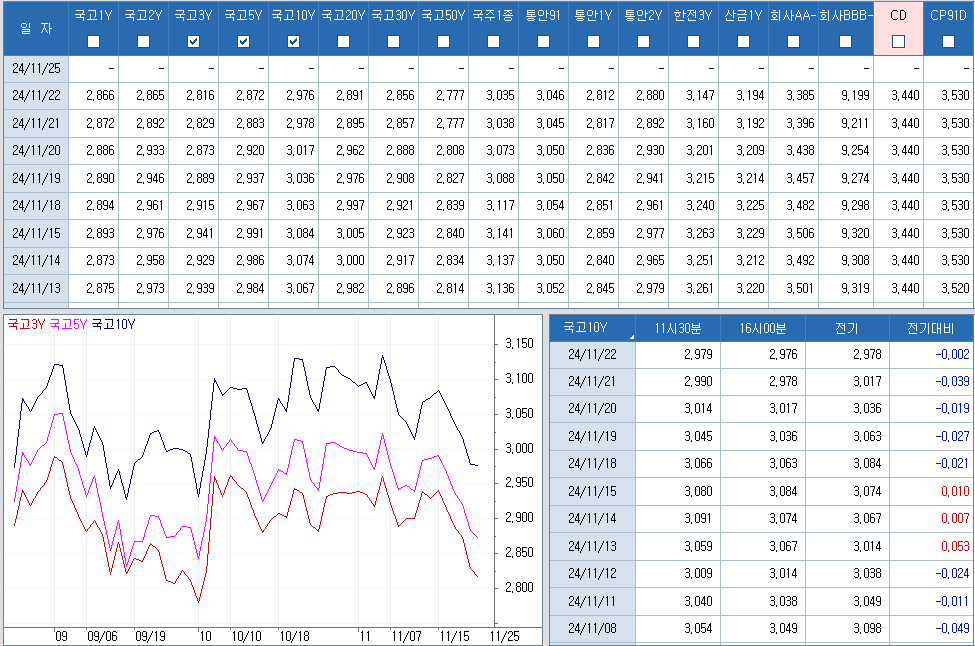Enable the CP91D checkbox
This screenshot has height=646, width=975.
[948, 41]
